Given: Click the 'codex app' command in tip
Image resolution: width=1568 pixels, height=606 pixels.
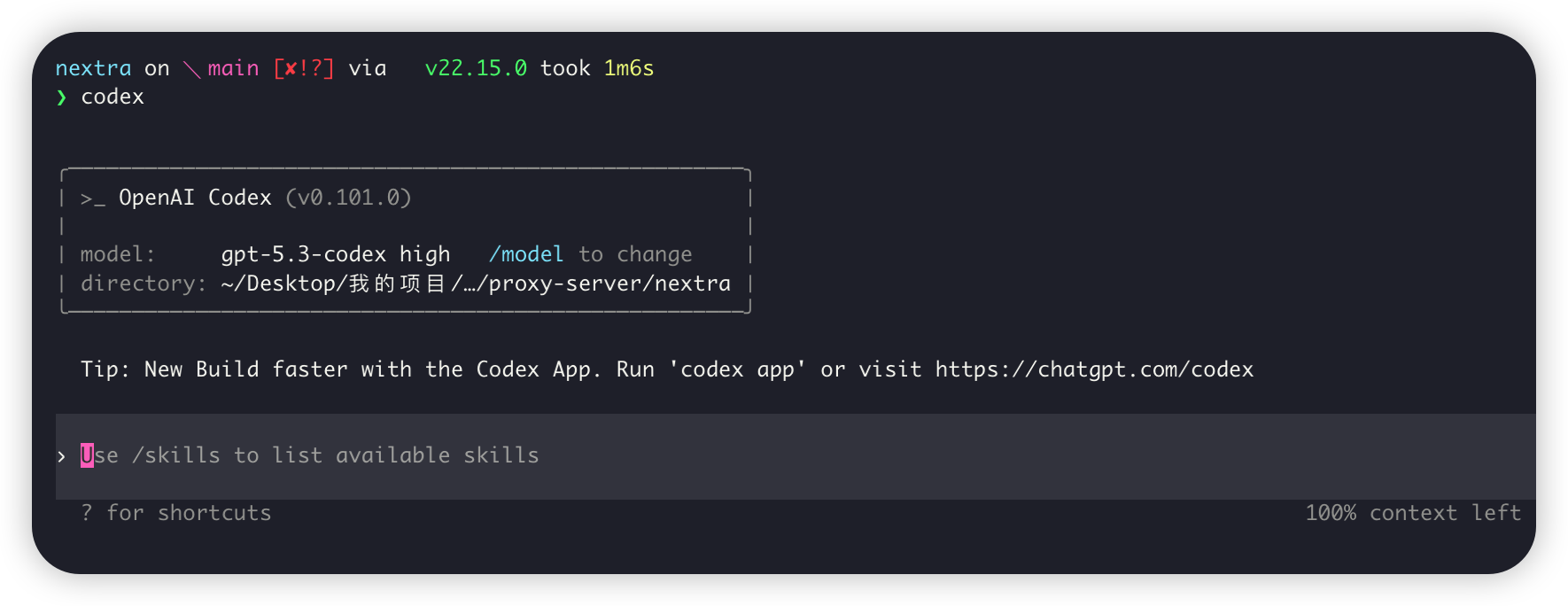Looking at the screenshot, I should pyautogui.click(x=737, y=369).
